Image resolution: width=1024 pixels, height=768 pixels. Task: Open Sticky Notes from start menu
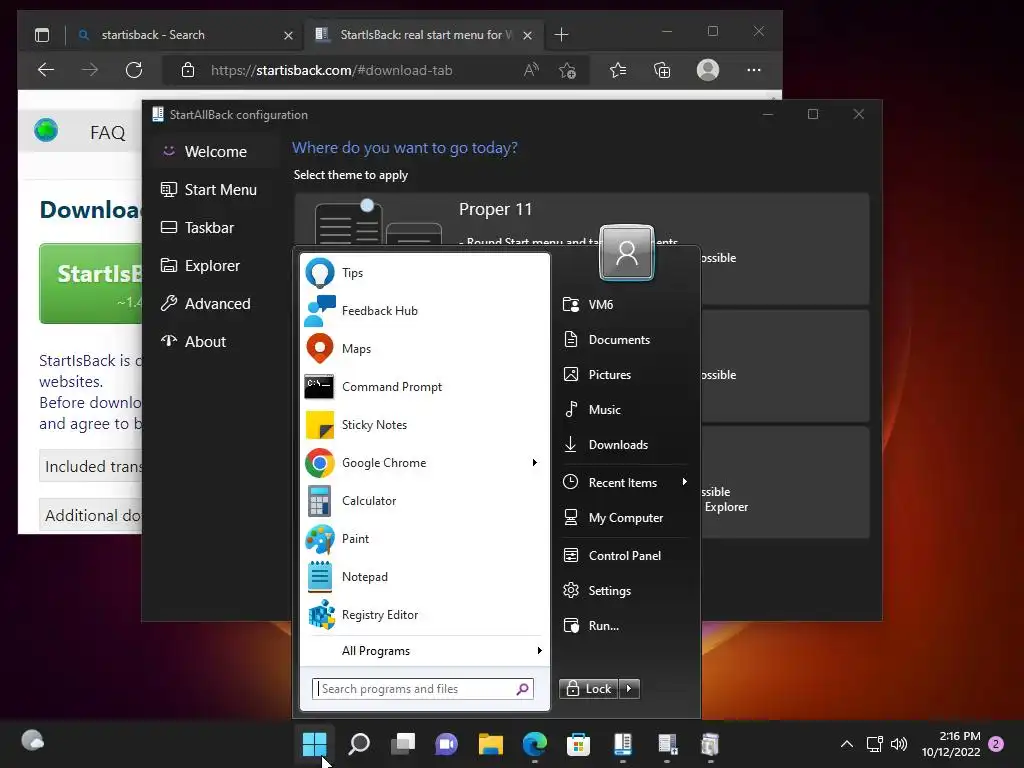[x=424, y=424]
